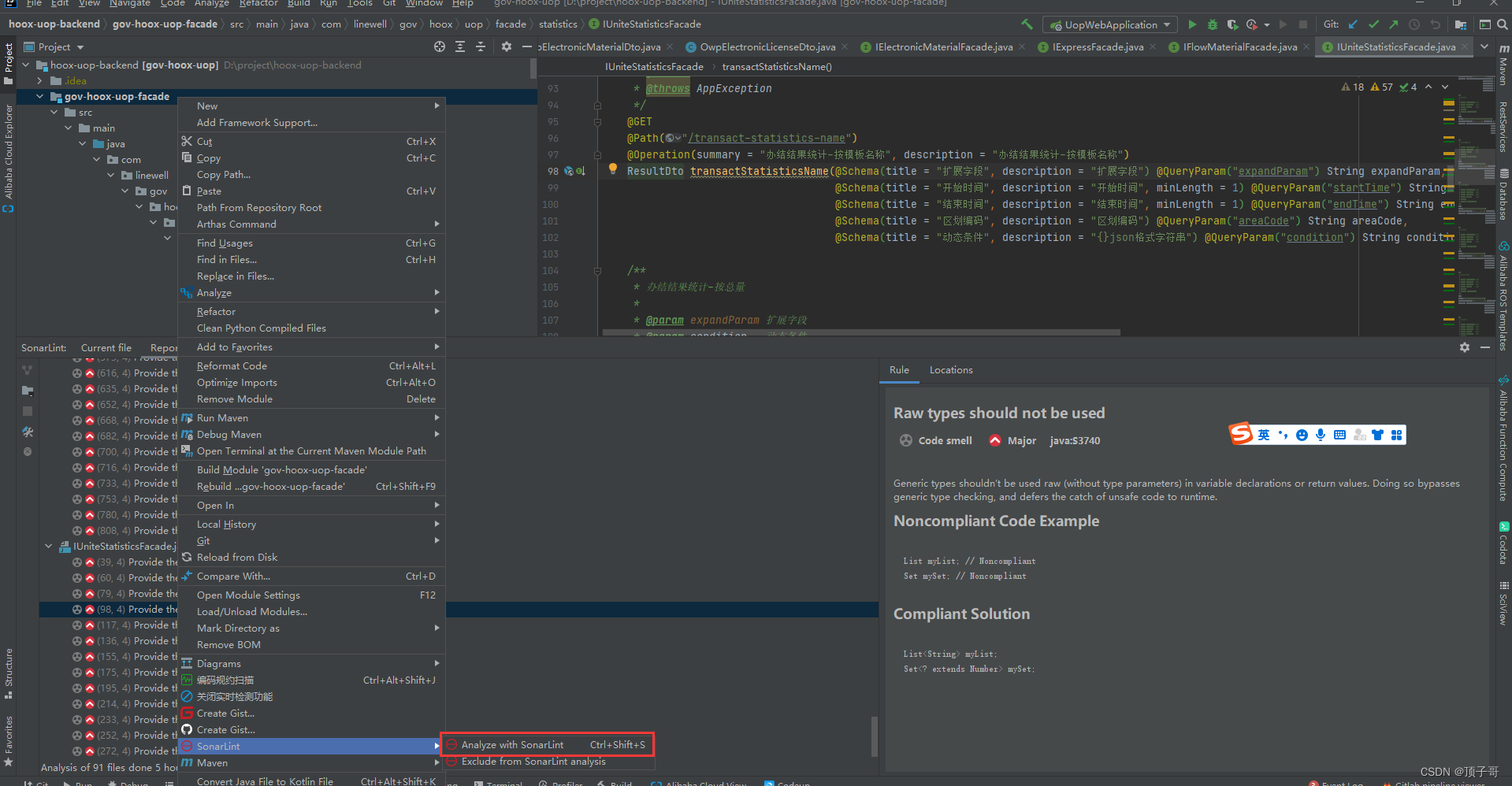Click the Git rollback arrow icon

pos(1435,24)
